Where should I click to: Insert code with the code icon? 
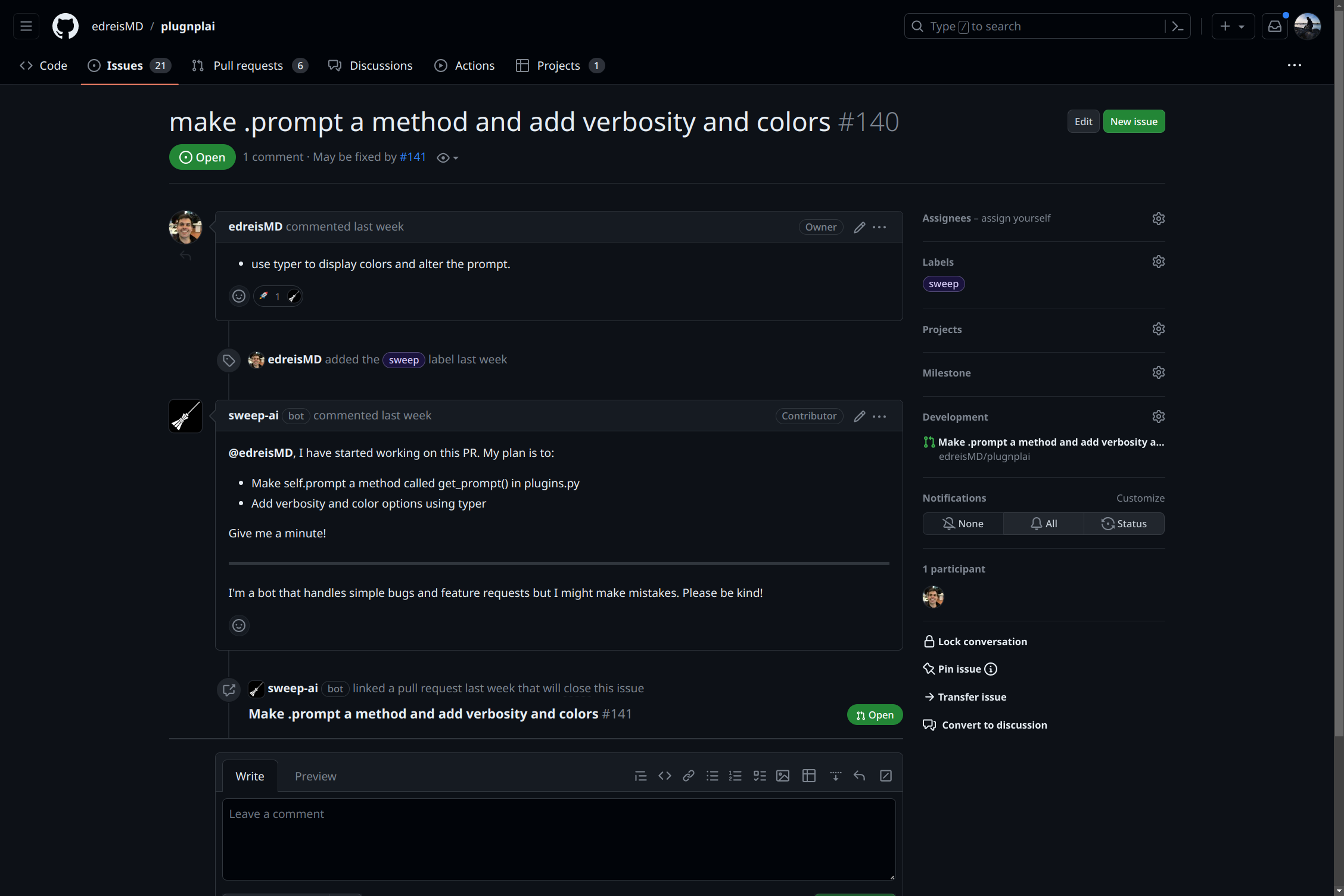point(664,776)
